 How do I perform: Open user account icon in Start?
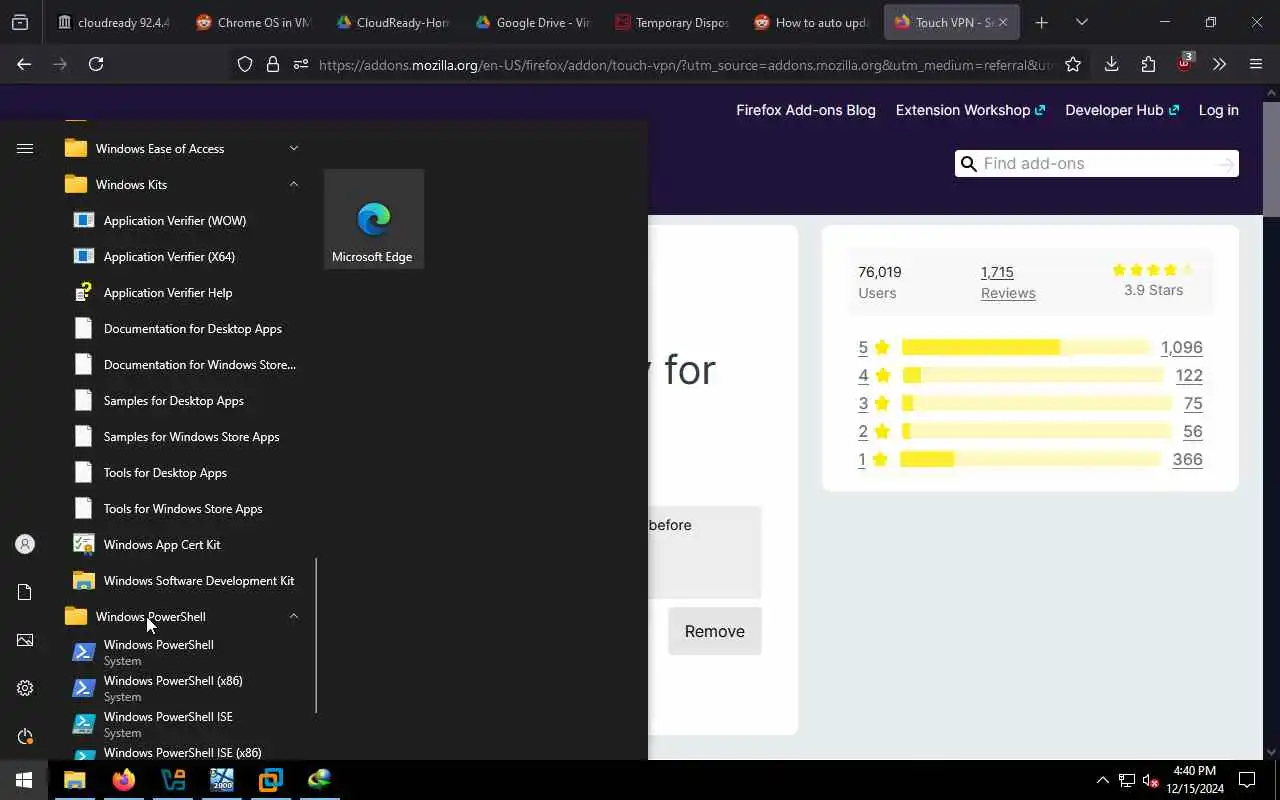pos(25,544)
